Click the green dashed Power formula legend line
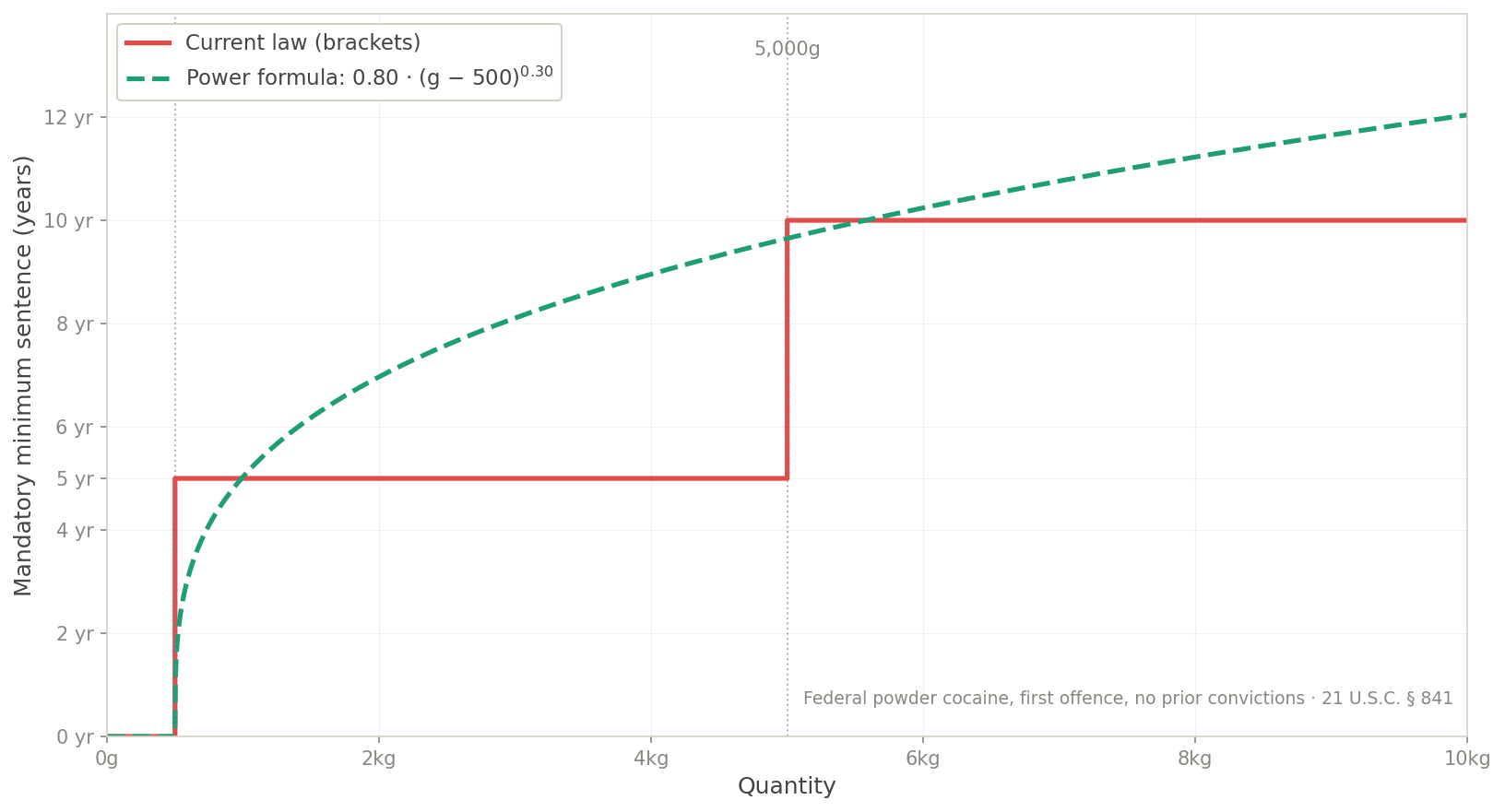Viewport: 1505px width, 812px height. click(148, 78)
